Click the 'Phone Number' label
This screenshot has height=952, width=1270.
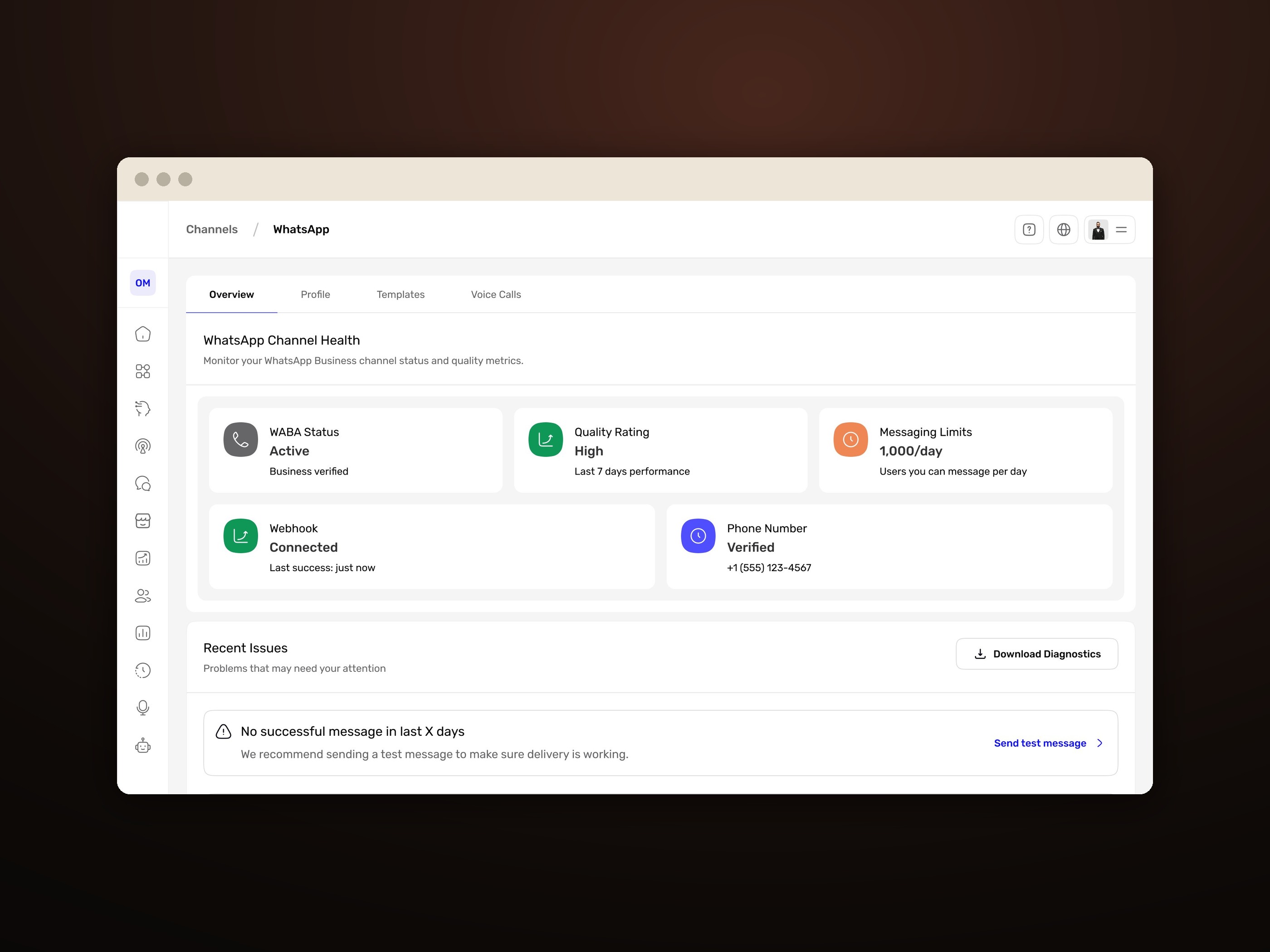tap(767, 529)
